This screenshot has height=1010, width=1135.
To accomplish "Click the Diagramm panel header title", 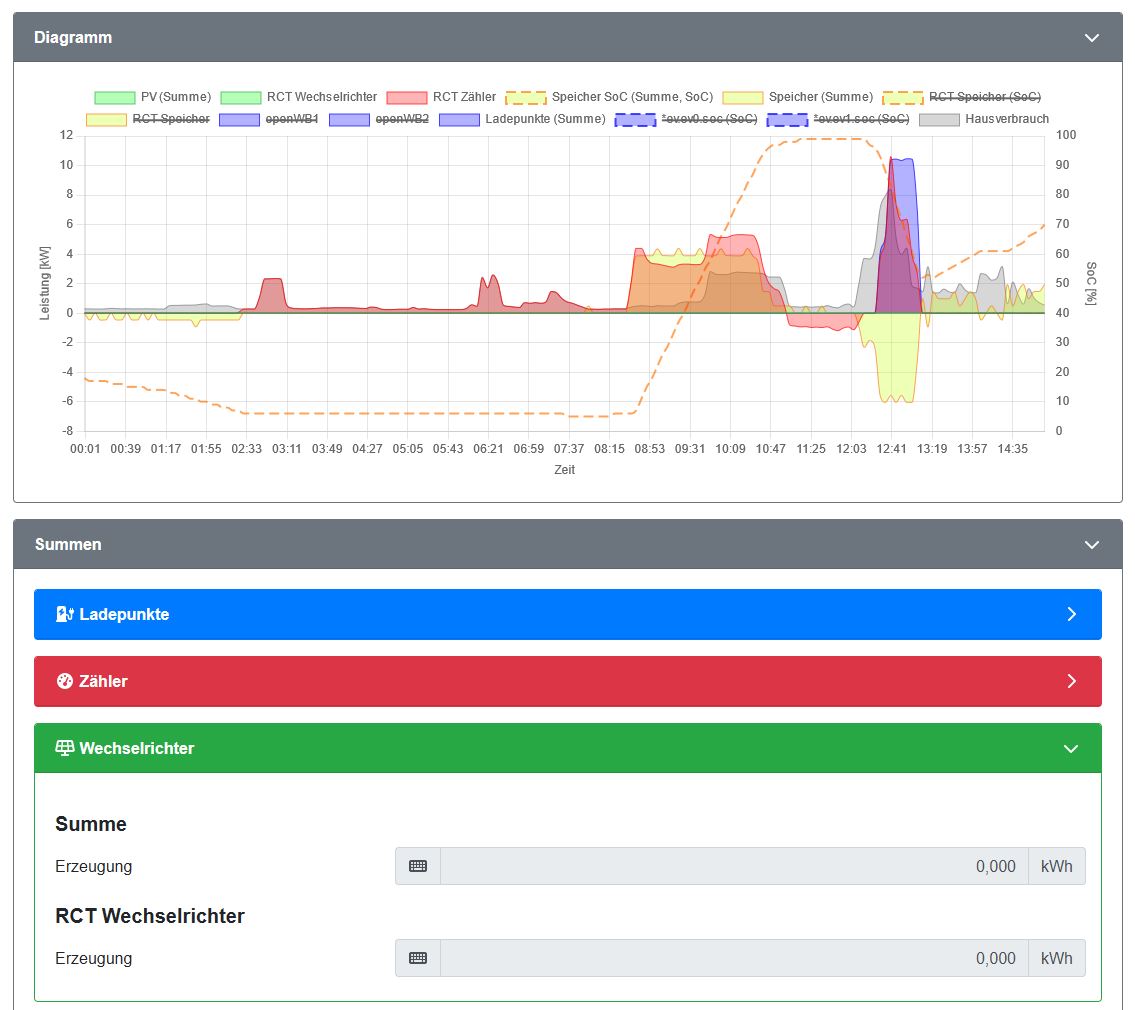I will tap(73, 38).
